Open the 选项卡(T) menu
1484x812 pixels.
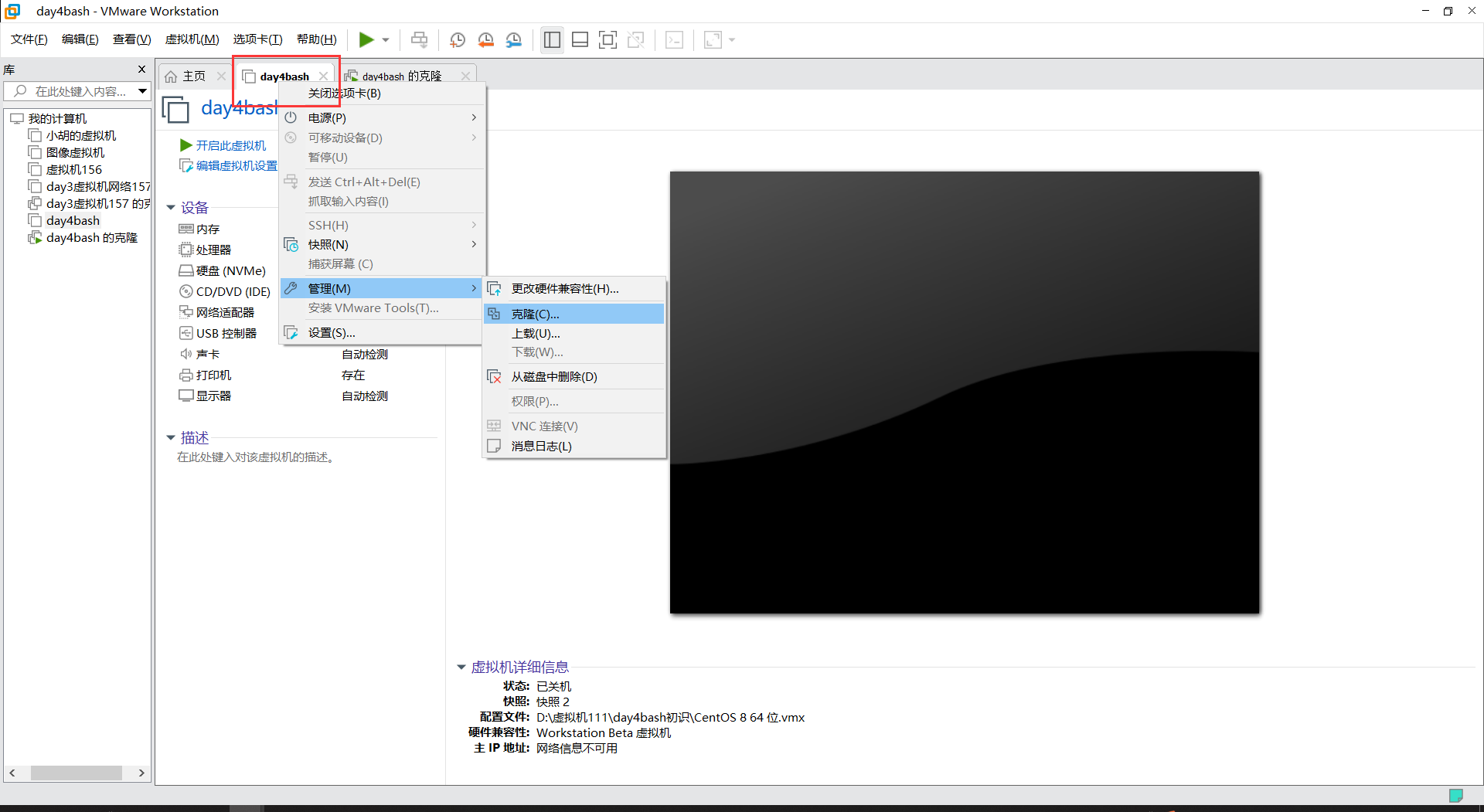(258, 39)
